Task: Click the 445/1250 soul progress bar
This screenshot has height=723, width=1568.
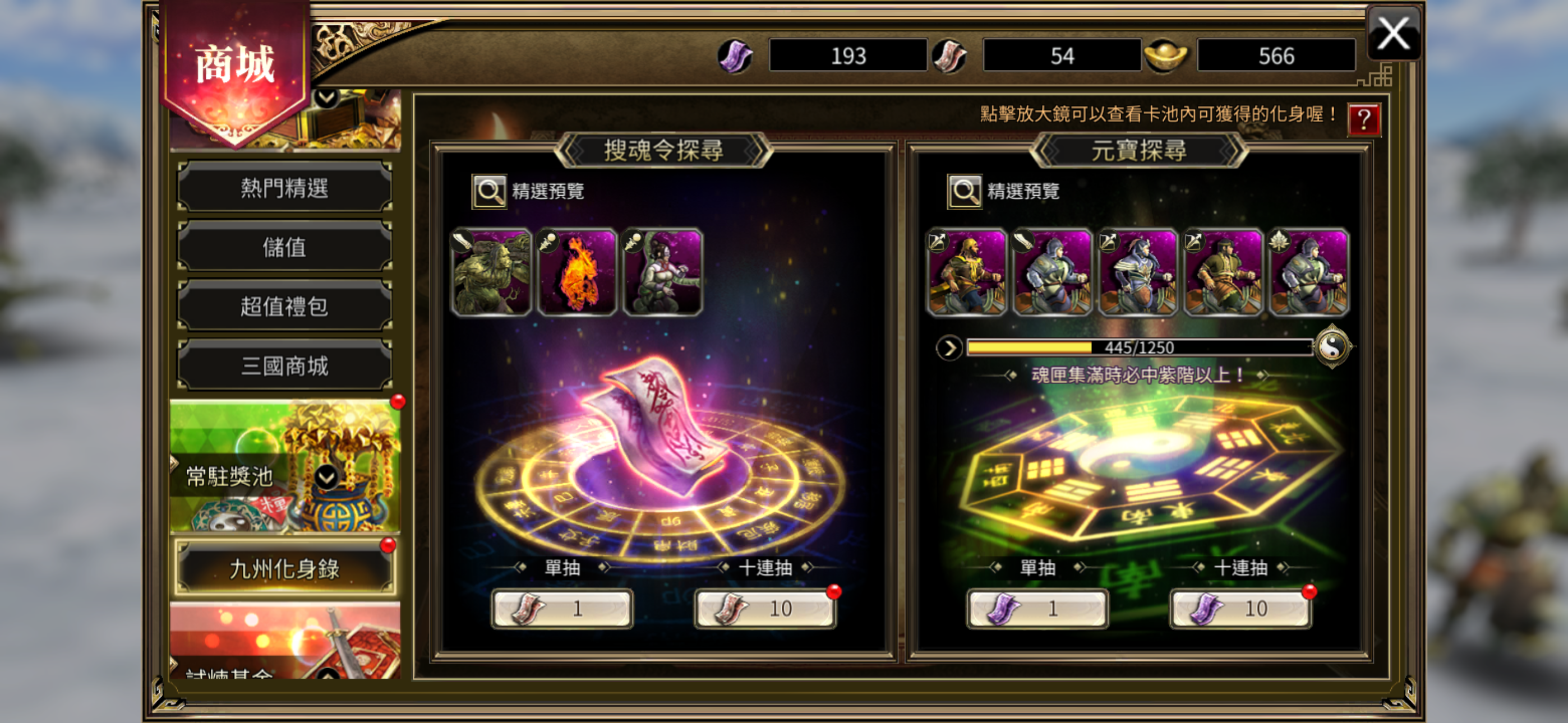Action: (x=1139, y=347)
